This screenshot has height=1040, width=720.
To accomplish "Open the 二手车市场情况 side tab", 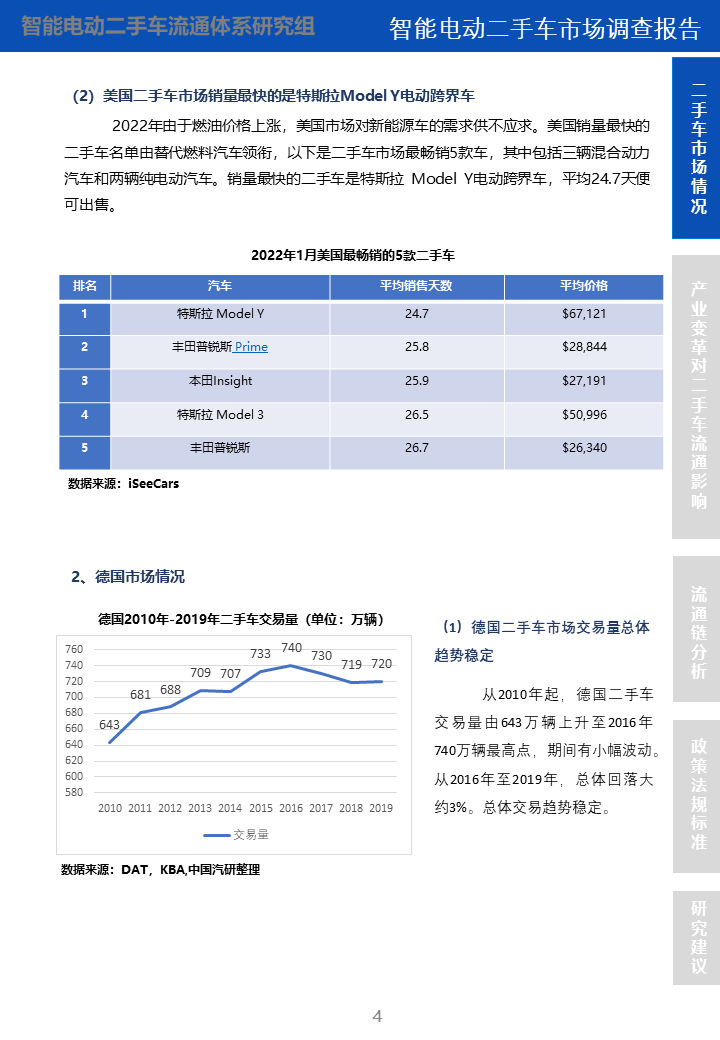I will click(696, 148).
